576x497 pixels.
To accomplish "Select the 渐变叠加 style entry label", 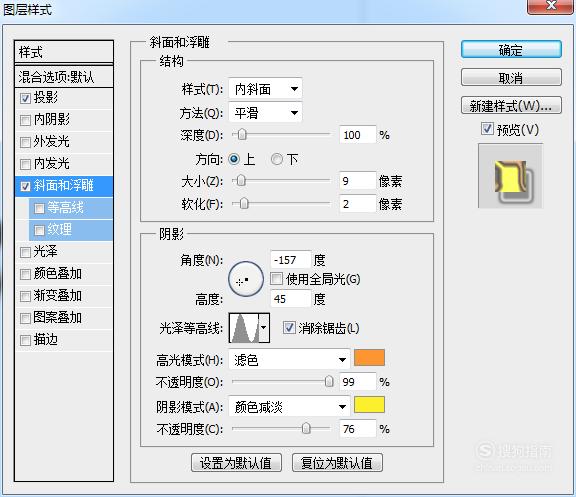I will 58,296.
